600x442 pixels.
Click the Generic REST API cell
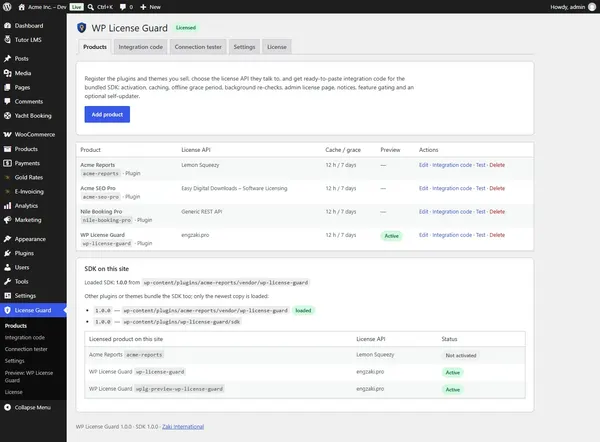(x=202, y=212)
